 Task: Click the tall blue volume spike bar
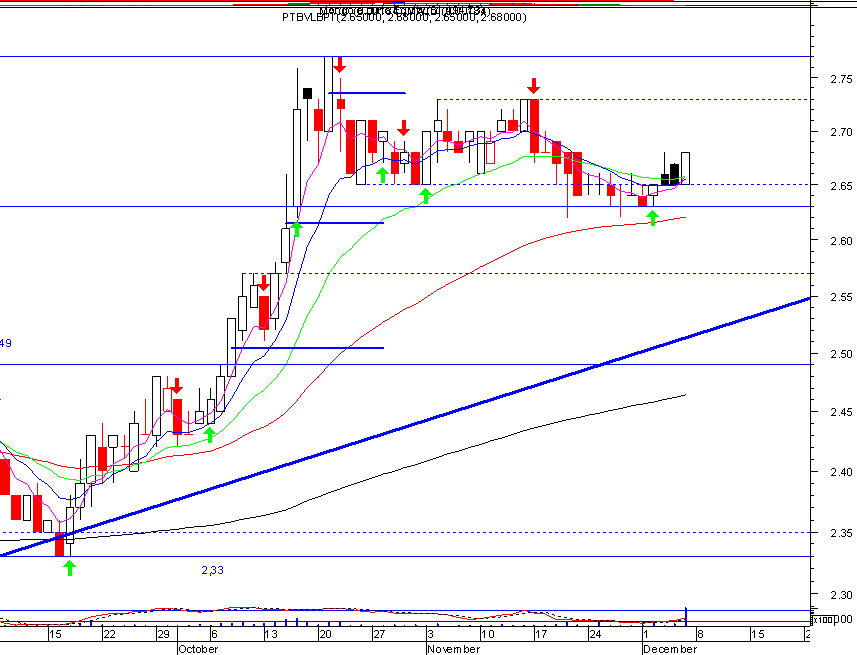[x=685, y=616]
